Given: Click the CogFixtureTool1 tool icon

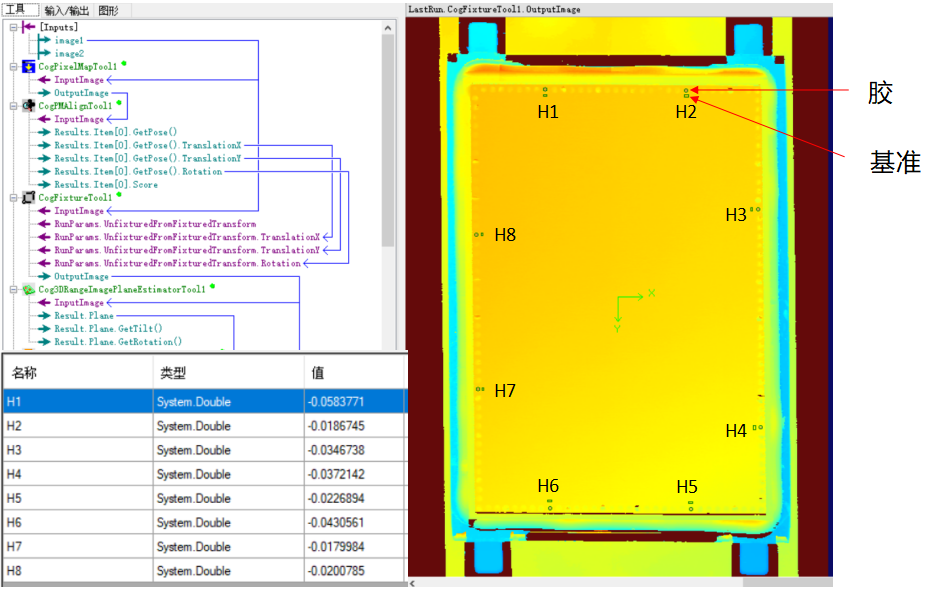Looking at the screenshot, I should [28, 198].
